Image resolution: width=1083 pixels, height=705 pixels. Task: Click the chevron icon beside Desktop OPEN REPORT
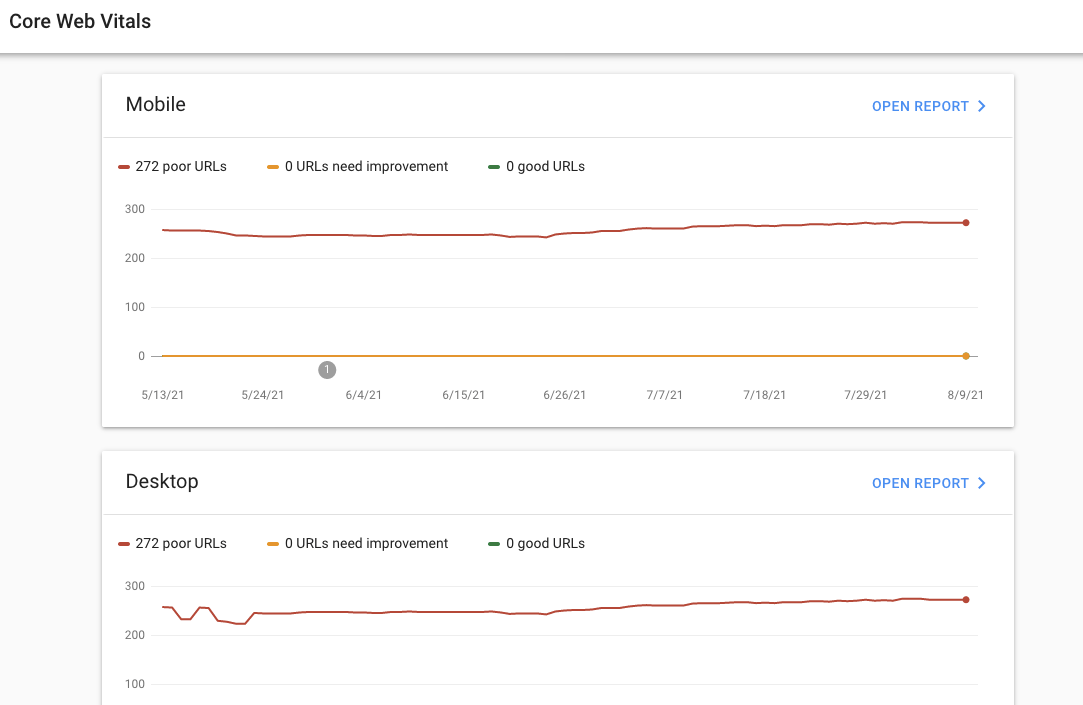pos(982,483)
